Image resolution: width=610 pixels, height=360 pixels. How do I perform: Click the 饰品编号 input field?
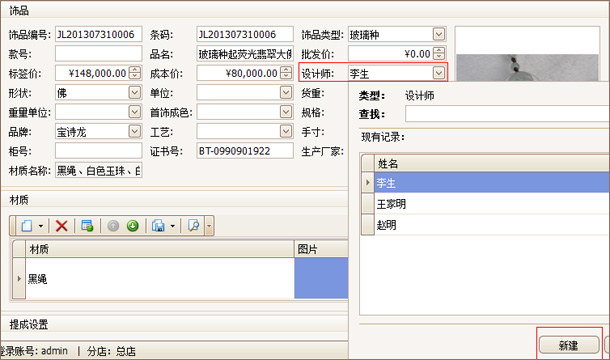pos(98,34)
